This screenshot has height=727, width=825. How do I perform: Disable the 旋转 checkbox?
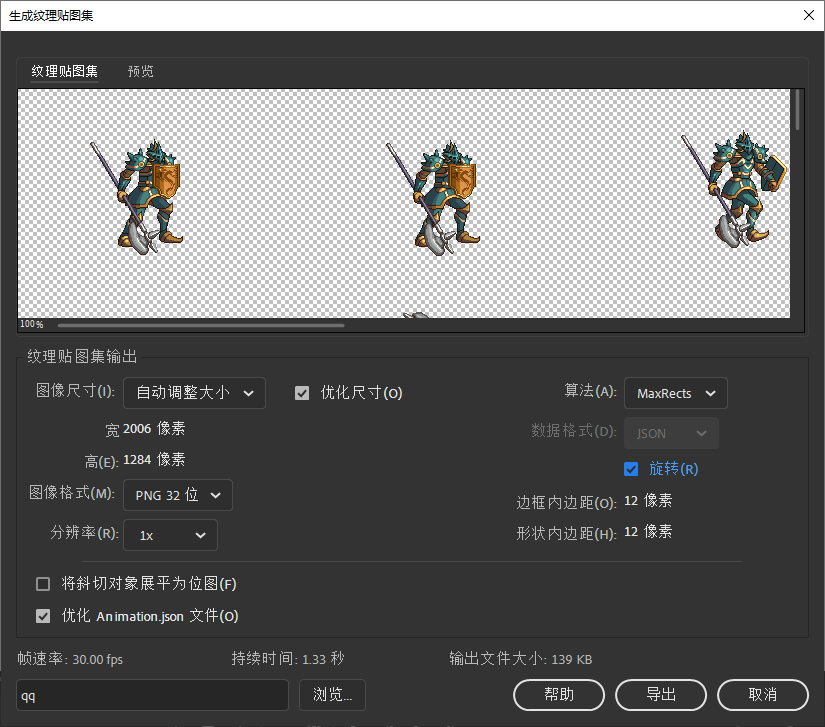point(631,468)
